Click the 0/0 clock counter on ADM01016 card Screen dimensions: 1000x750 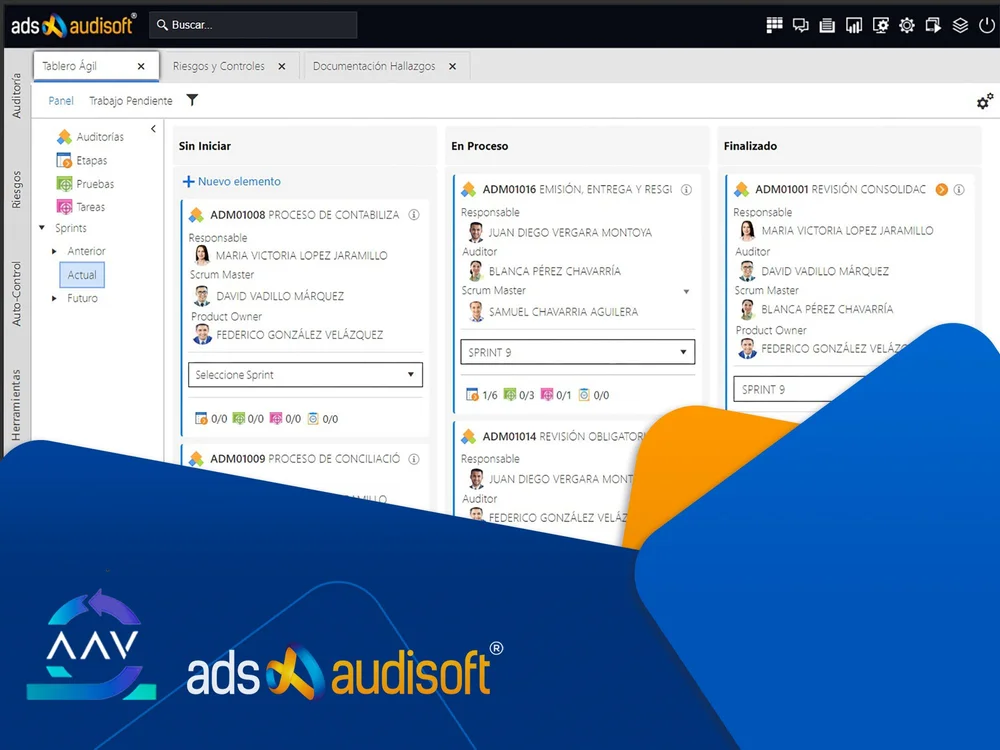(x=593, y=395)
